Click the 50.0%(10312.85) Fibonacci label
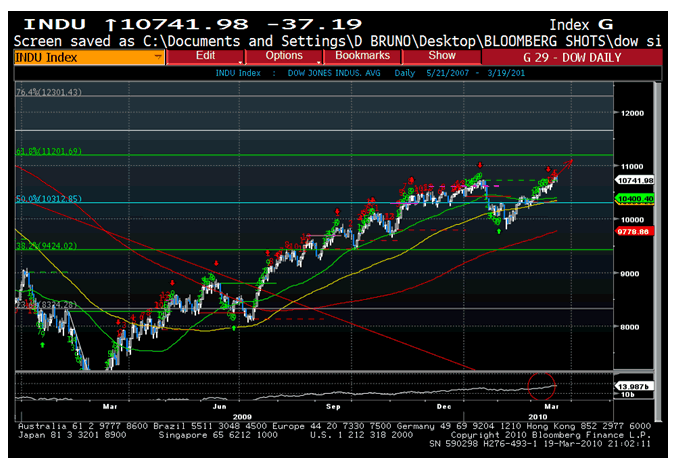 [x=49, y=198]
